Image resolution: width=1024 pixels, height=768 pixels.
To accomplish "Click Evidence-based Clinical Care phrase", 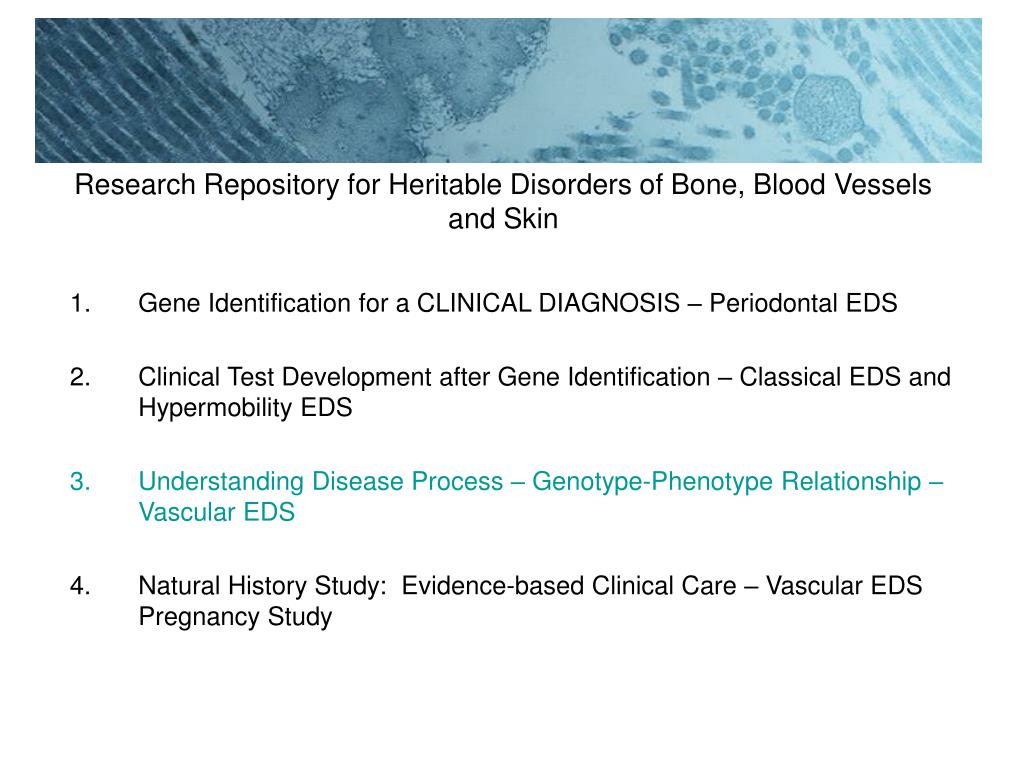I will pos(569,586).
